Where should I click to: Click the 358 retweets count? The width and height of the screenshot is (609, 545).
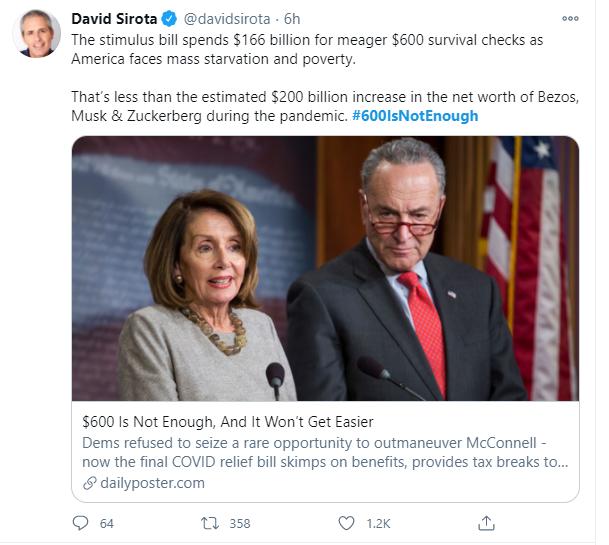(239, 523)
